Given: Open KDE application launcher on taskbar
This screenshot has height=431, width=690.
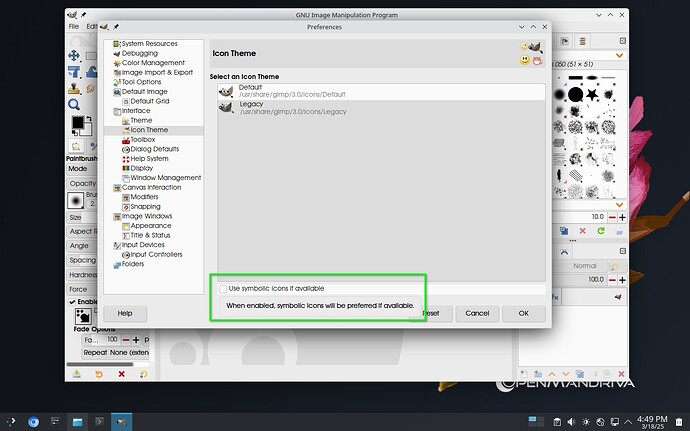Looking at the screenshot, I should pos(11,422).
